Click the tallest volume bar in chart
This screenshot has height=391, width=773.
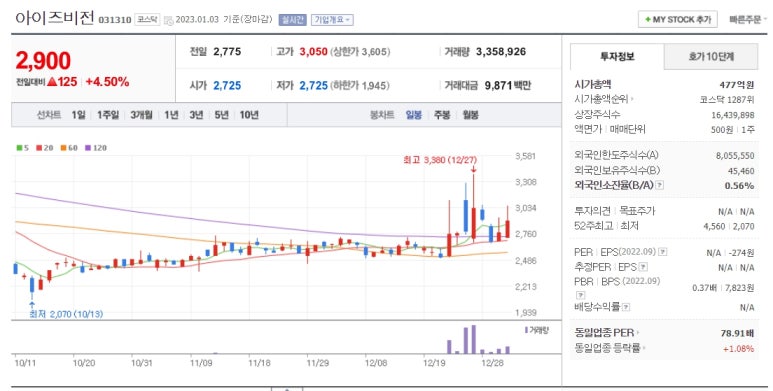click(x=473, y=339)
